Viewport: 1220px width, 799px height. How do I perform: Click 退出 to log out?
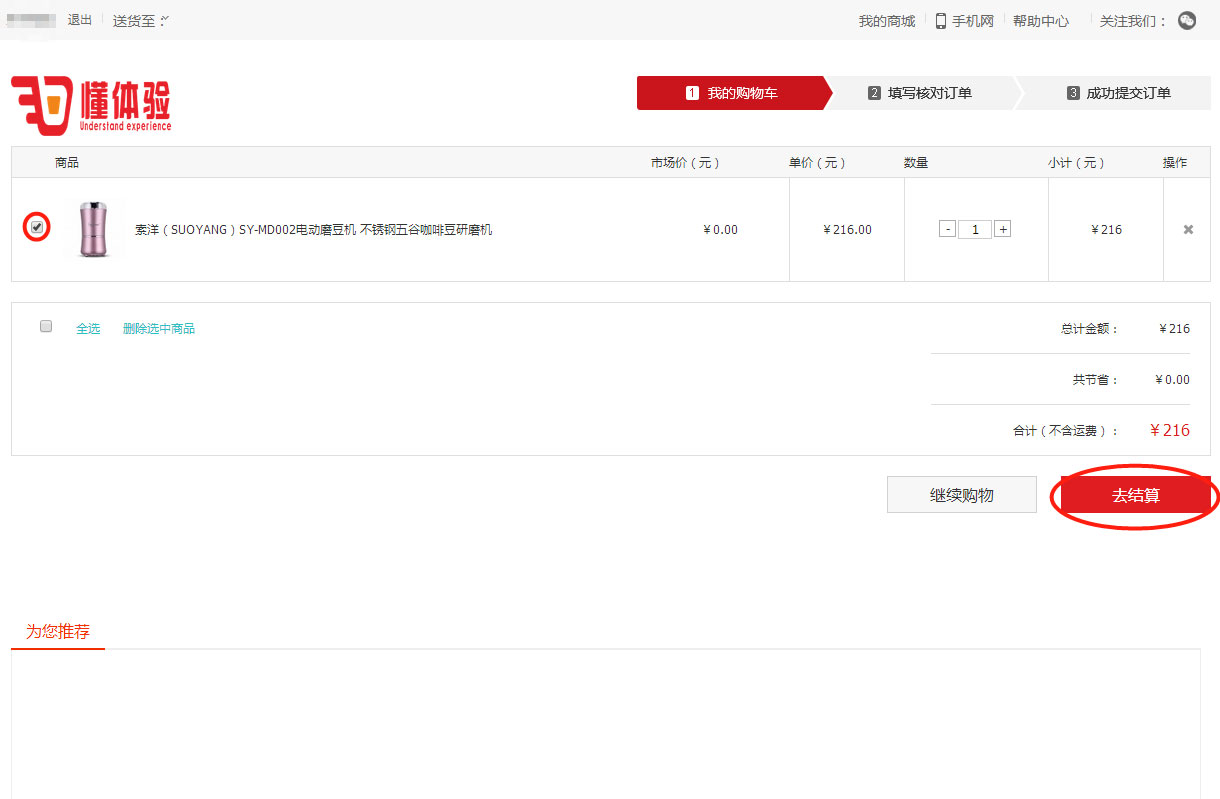click(x=80, y=20)
